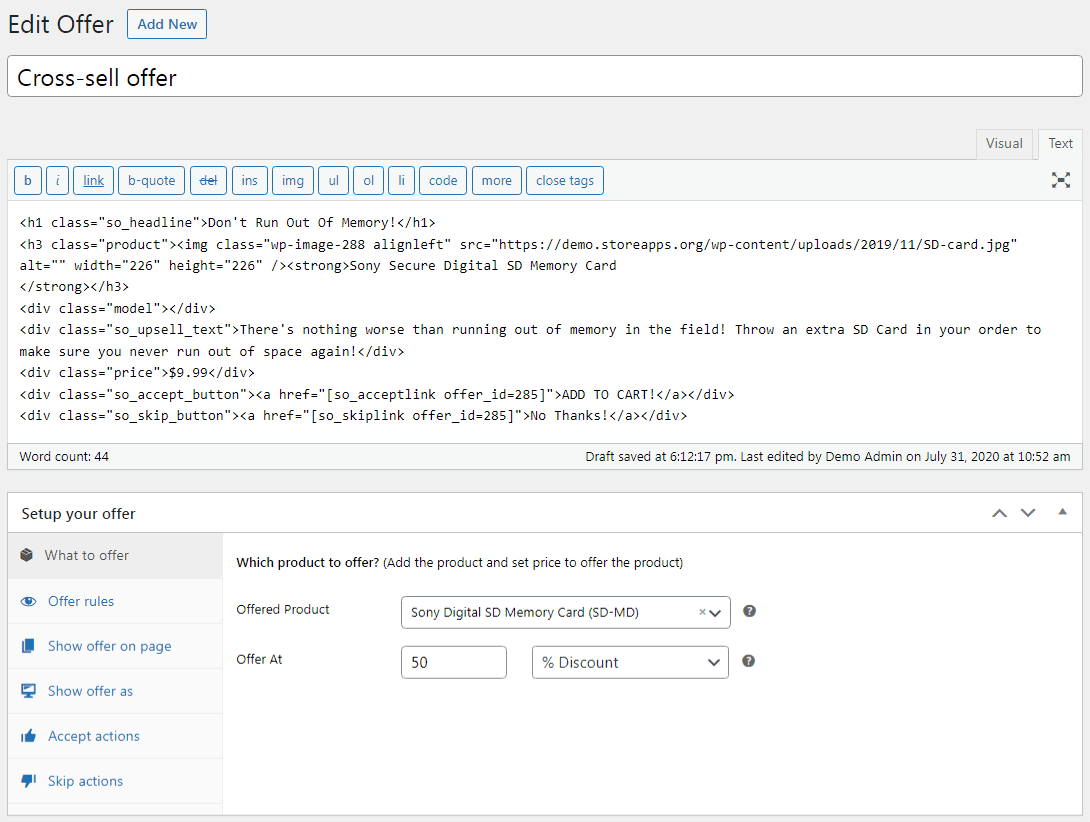
Task: Open the Show offer as section
Action: pyautogui.click(x=115, y=691)
